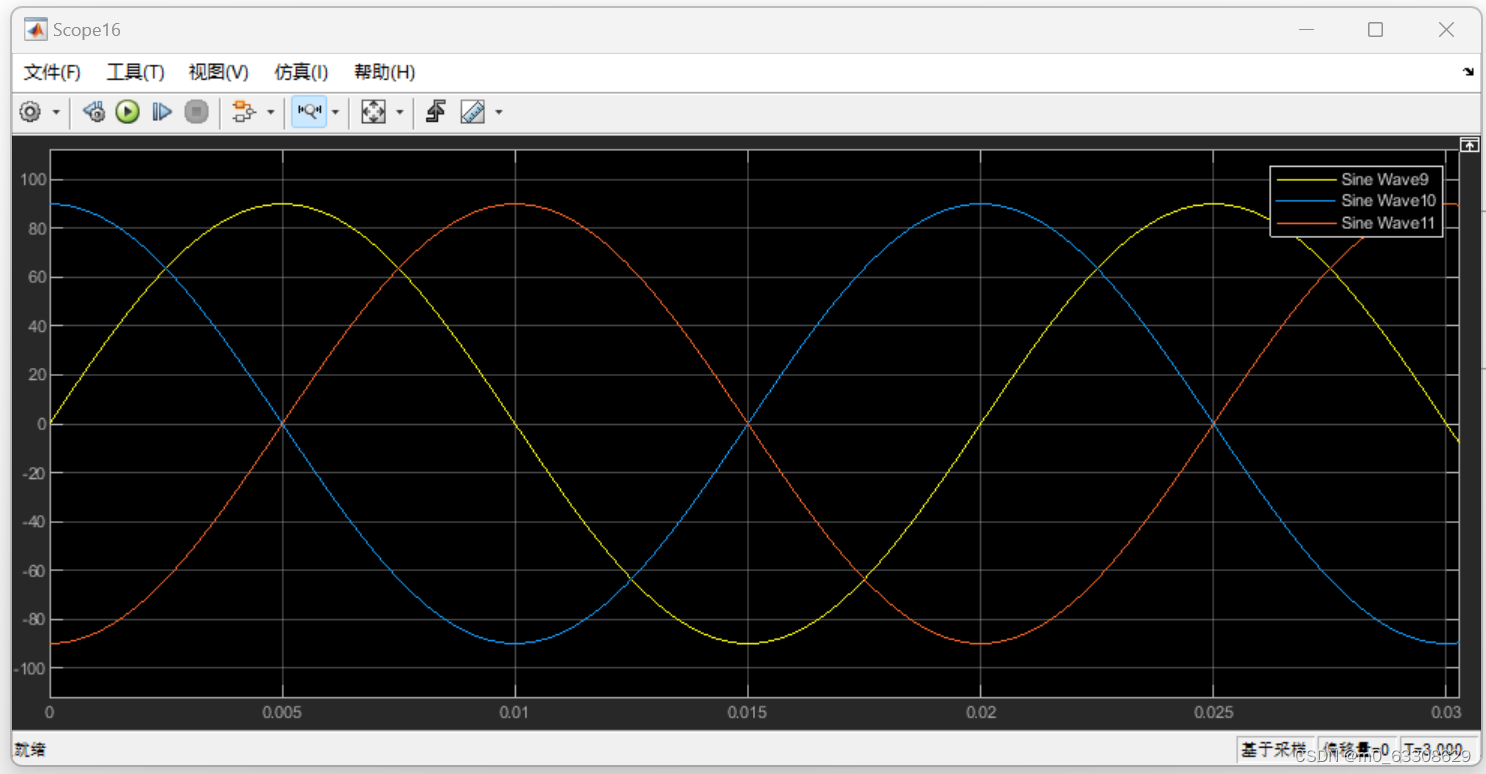Open the scope configuration properties gear
Image resolution: width=1486 pixels, height=774 pixels.
(31, 112)
